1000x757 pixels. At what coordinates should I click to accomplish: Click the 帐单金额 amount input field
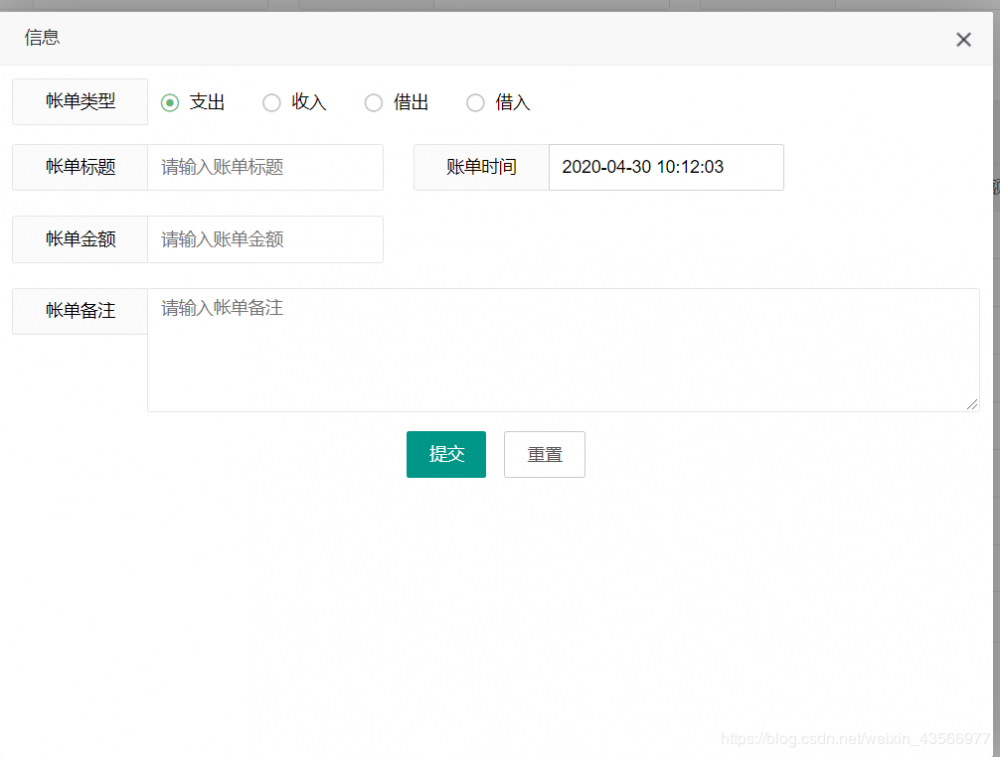[265, 239]
